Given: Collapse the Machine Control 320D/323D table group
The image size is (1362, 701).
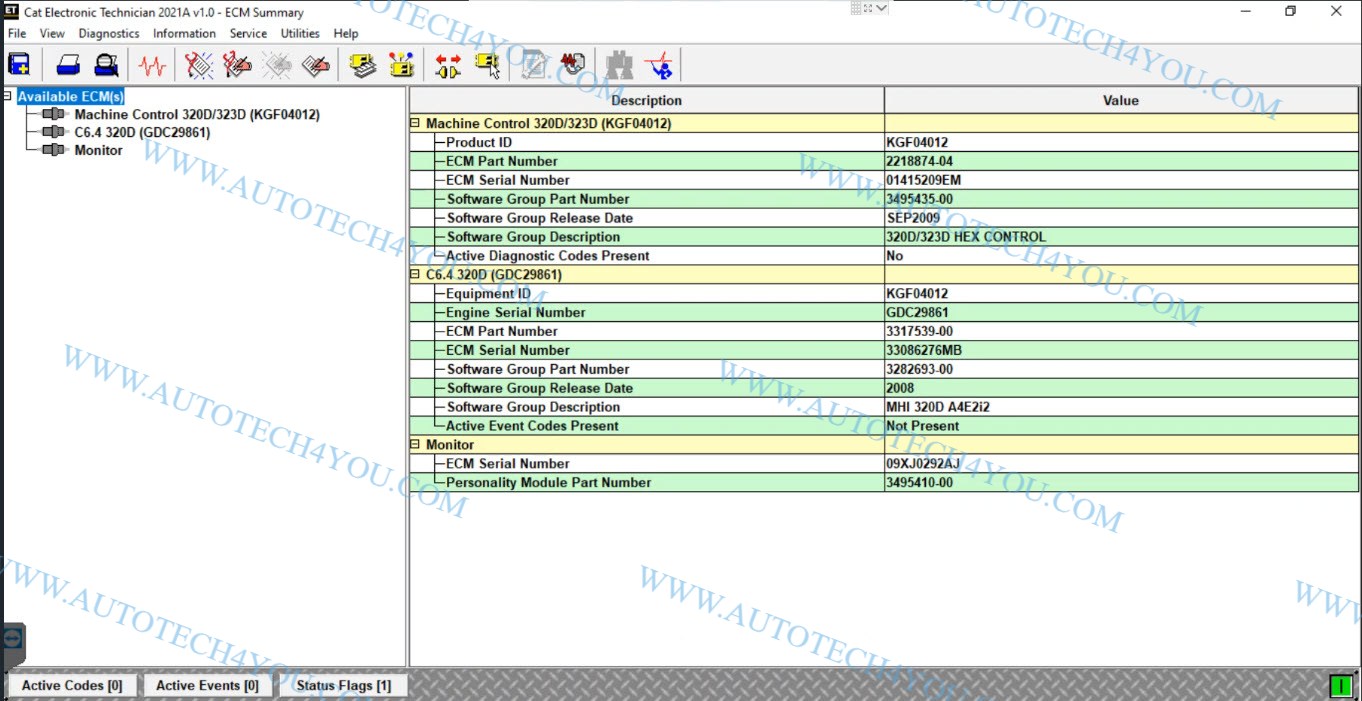Looking at the screenshot, I should (416, 124).
